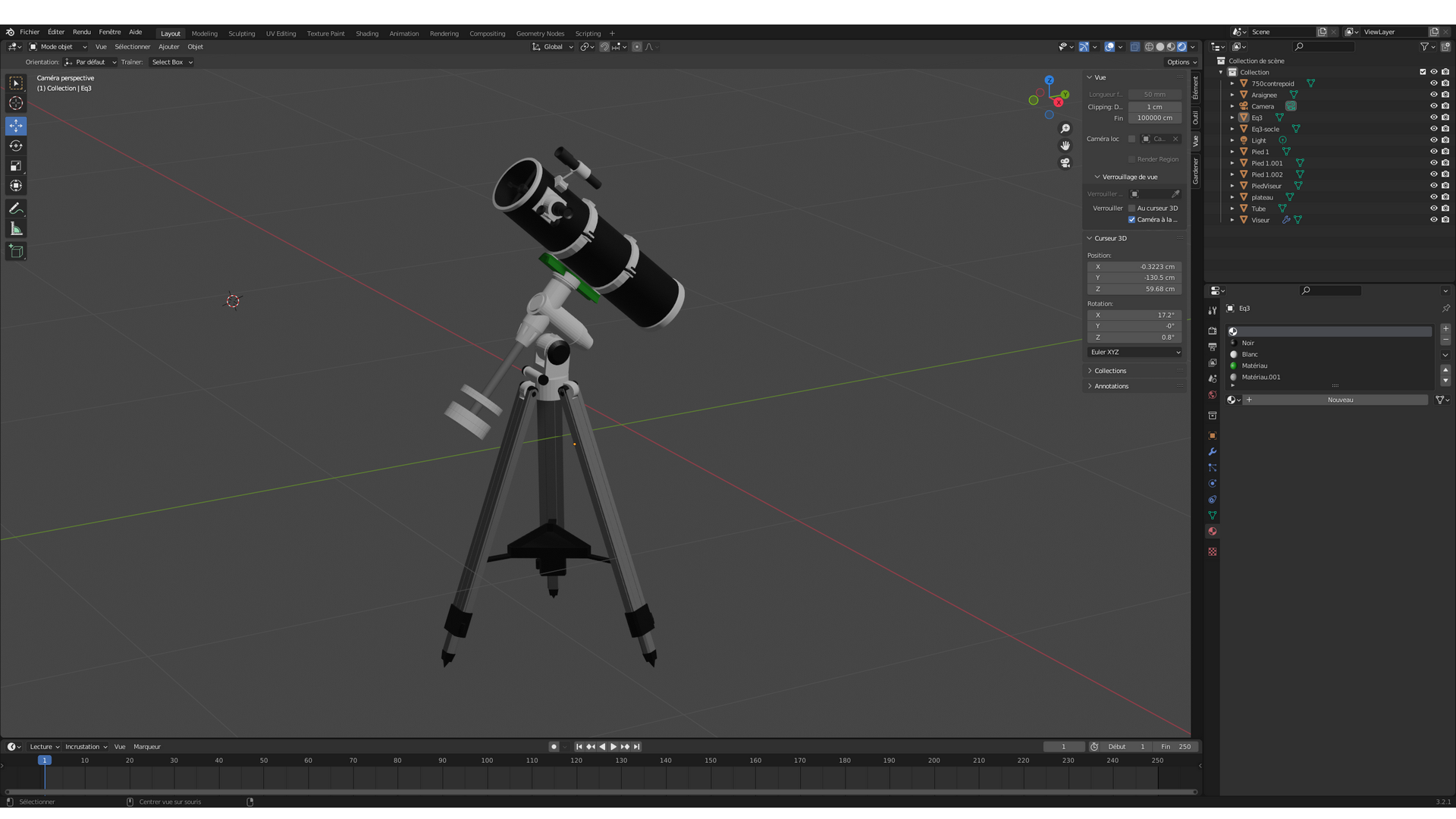Click the Nouveau material button
The width and height of the screenshot is (1456, 819).
pos(1340,400)
